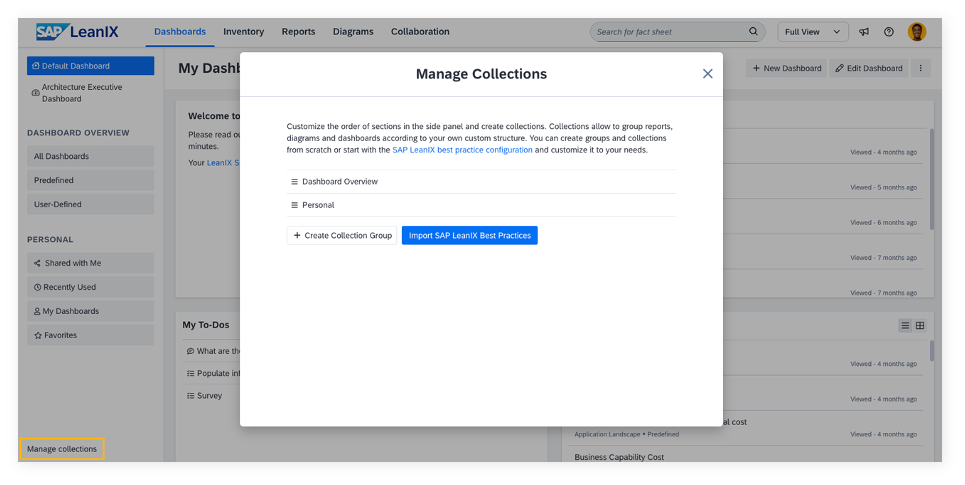Close the Manage Collections dialog
This screenshot has width=965, height=485.
click(708, 74)
